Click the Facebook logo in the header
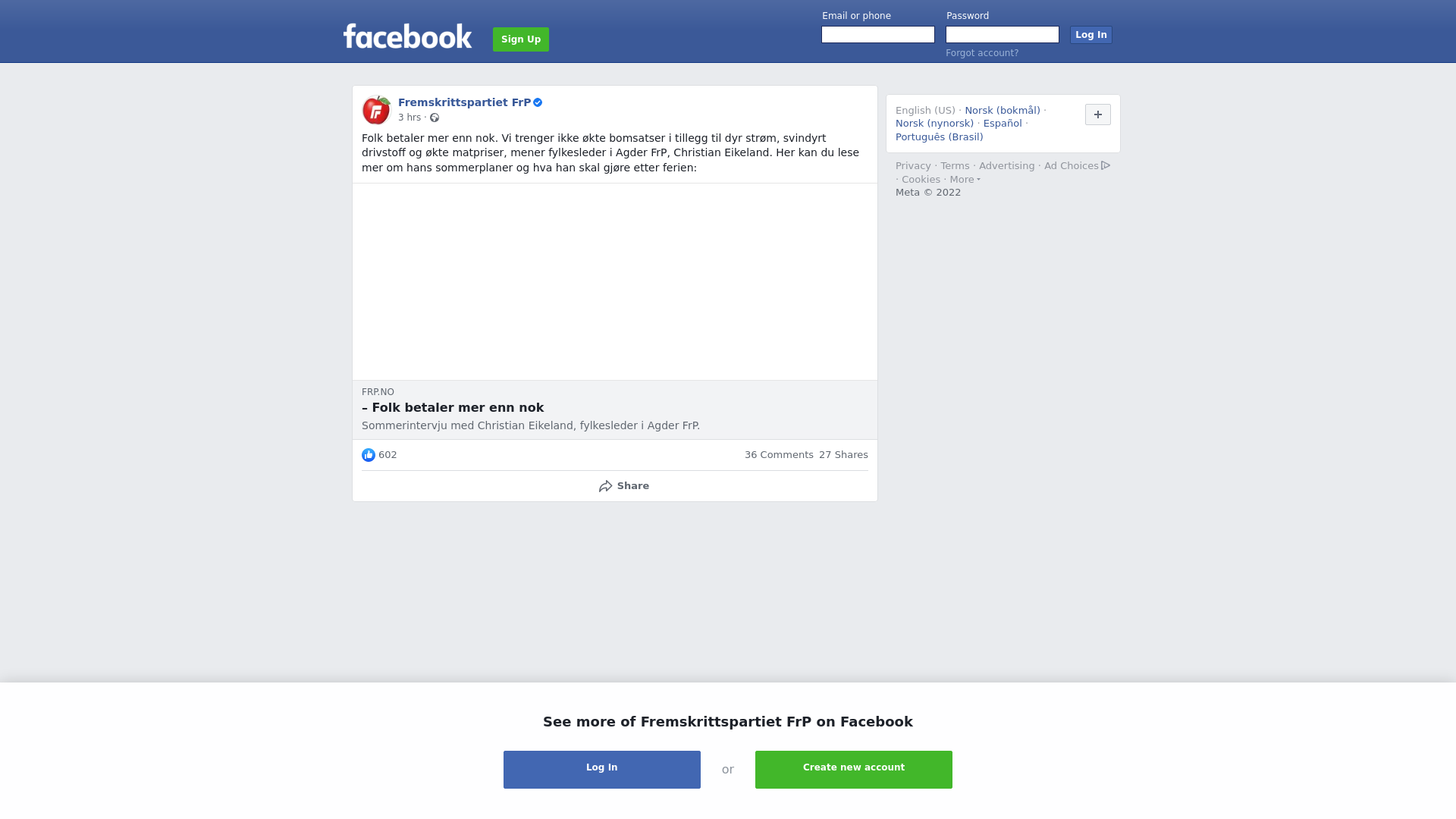 [407, 36]
